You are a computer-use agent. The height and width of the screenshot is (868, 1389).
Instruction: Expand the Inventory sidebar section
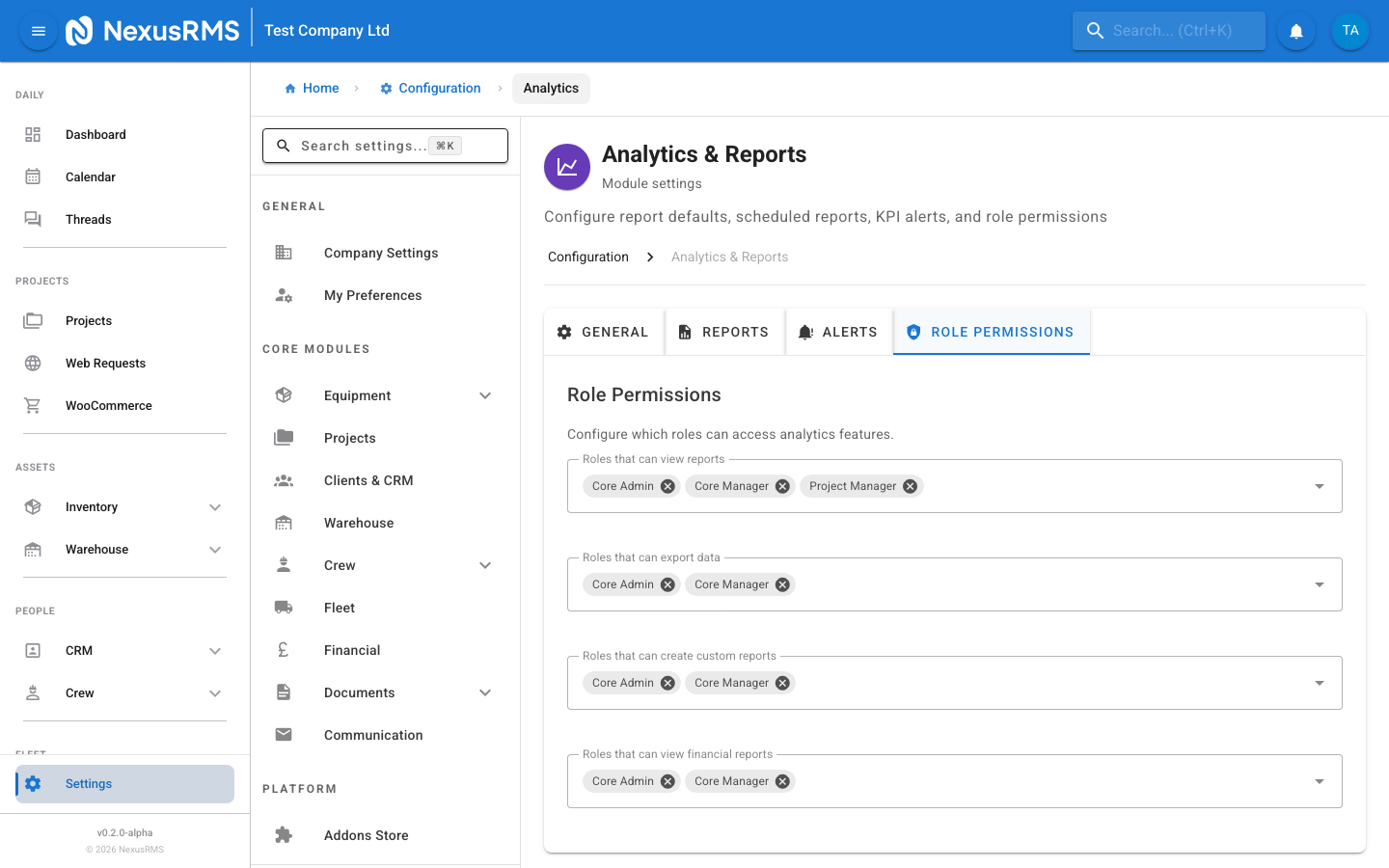pyautogui.click(x=215, y=506)
